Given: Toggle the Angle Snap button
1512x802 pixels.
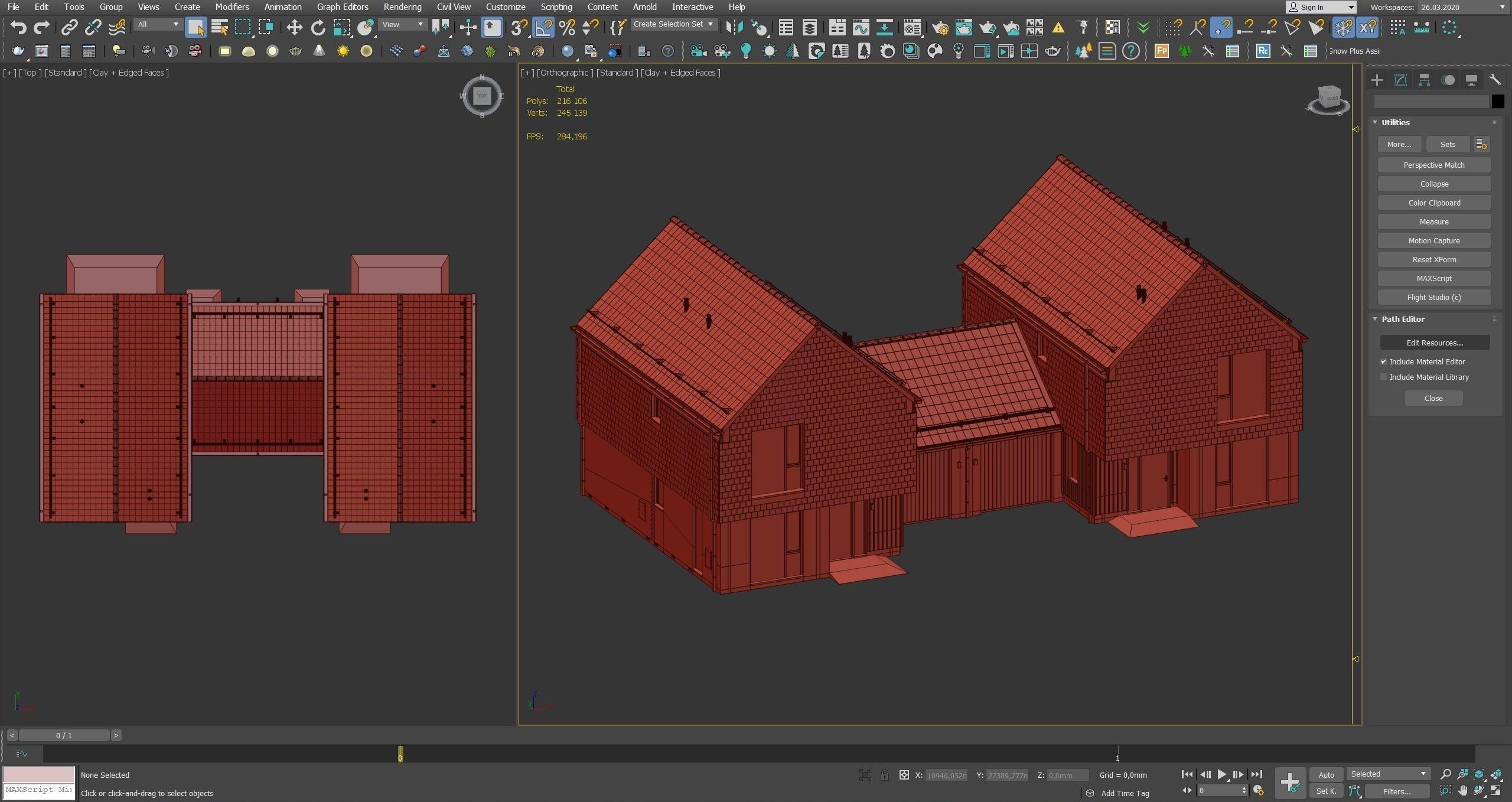Looking at the screenshot, I should tap(543, 27).
